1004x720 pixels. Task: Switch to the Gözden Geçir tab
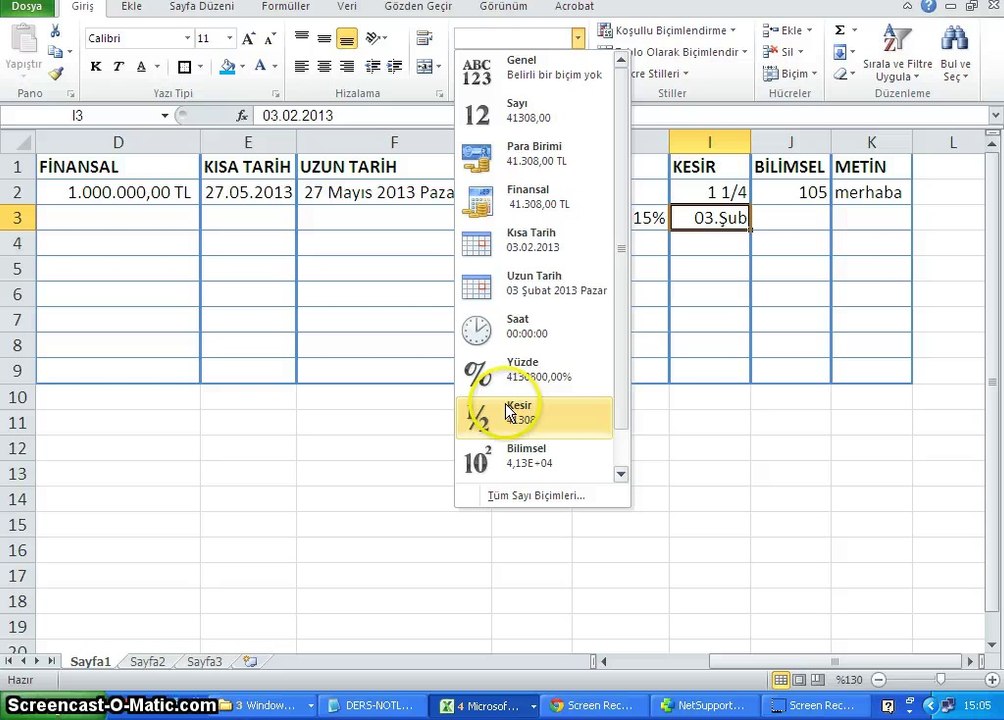pos(418,6)
